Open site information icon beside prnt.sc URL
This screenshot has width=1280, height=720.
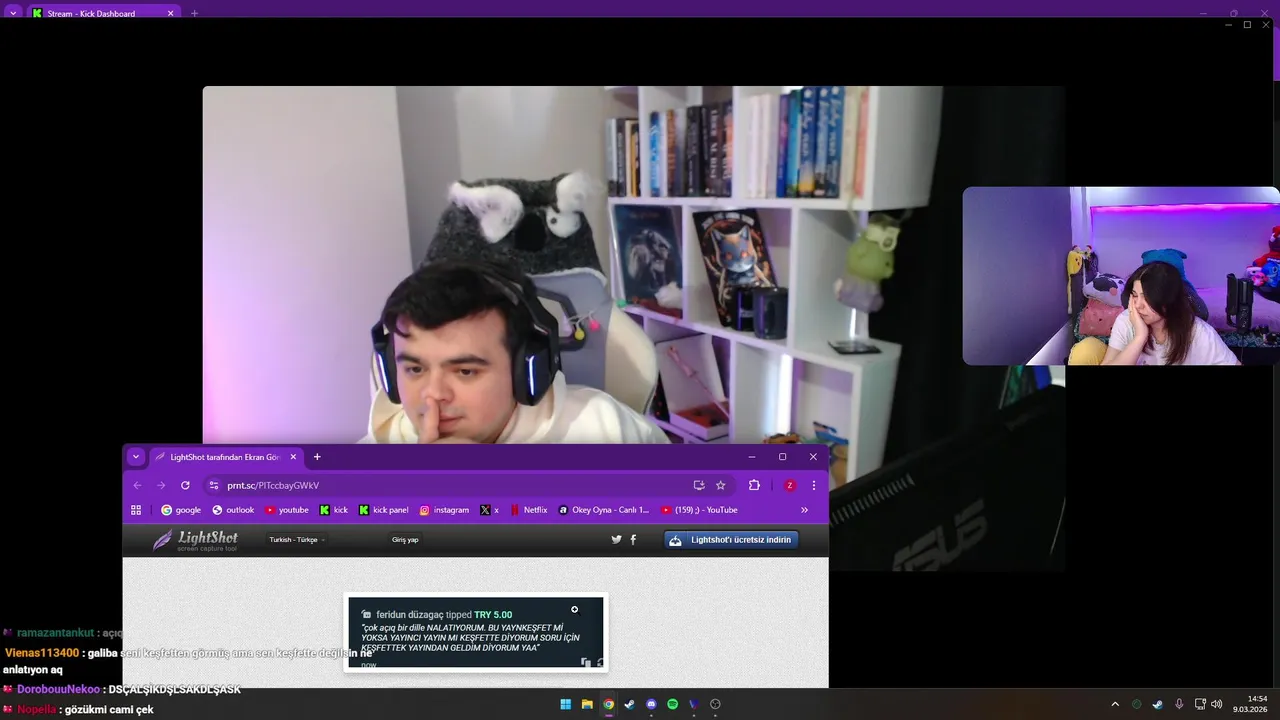click(213, 485)
